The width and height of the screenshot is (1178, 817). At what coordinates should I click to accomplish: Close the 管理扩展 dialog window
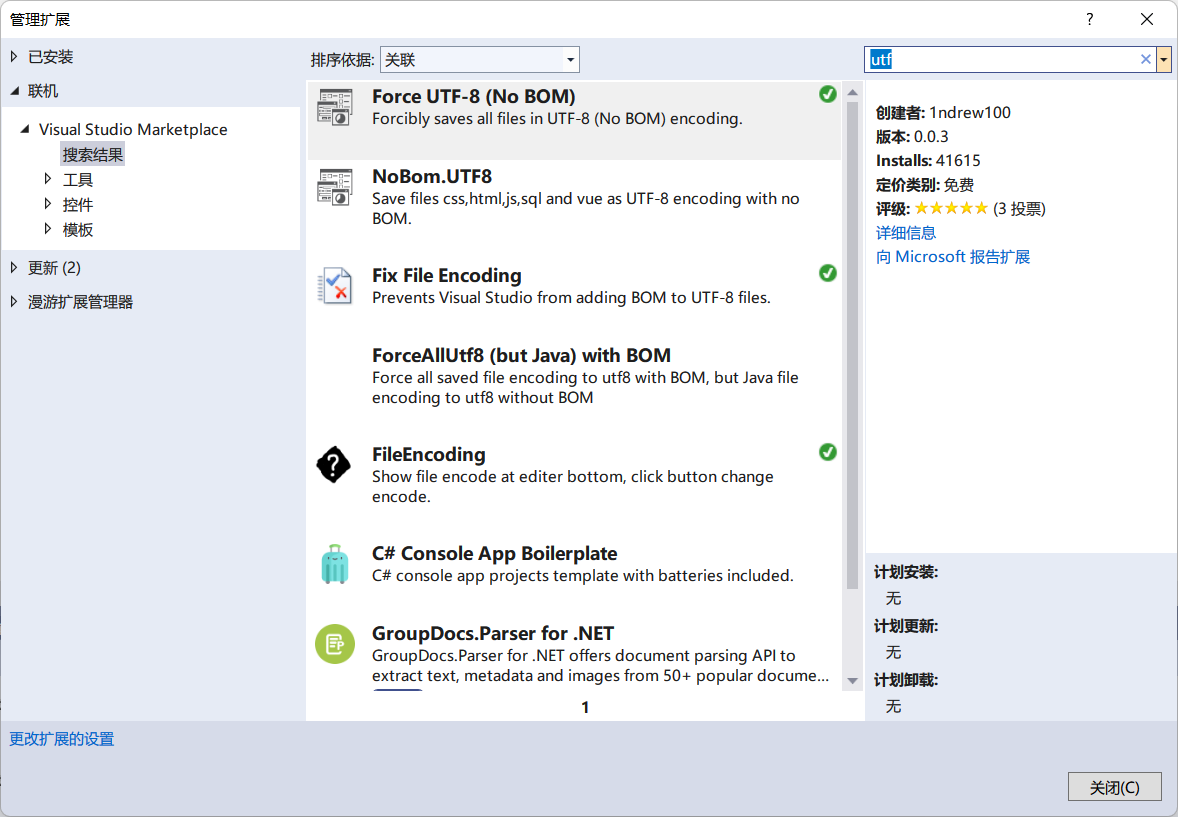tap(1146, 20)
